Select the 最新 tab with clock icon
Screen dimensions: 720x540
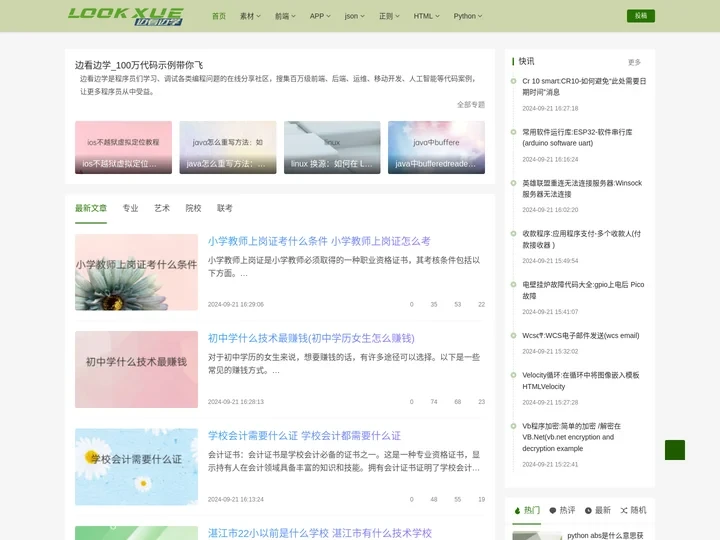pos(597,510)
